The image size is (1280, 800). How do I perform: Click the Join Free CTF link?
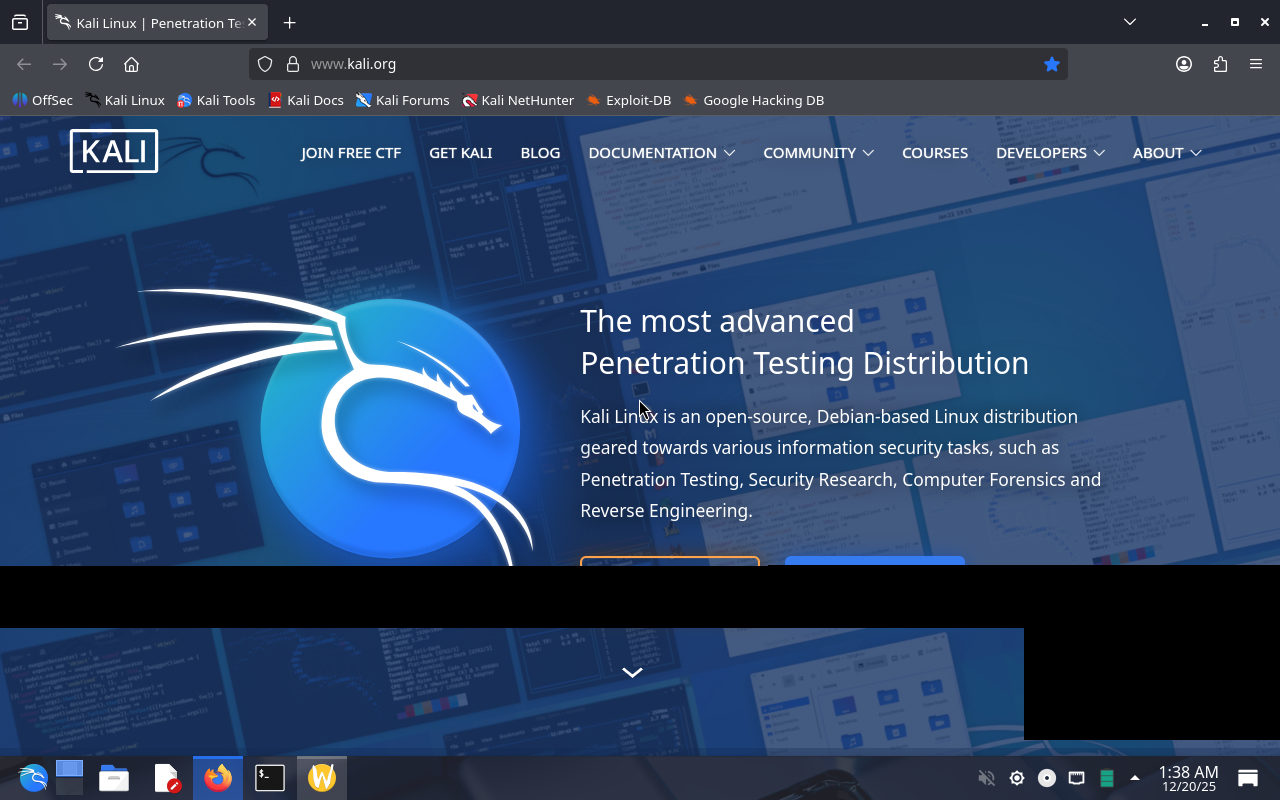[x=351, y=153]
